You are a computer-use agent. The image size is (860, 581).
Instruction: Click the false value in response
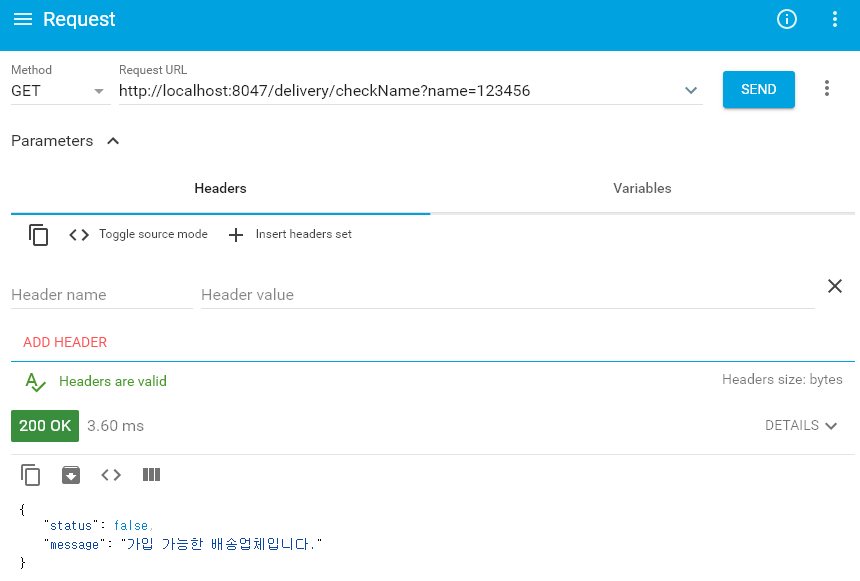(131, 526)
